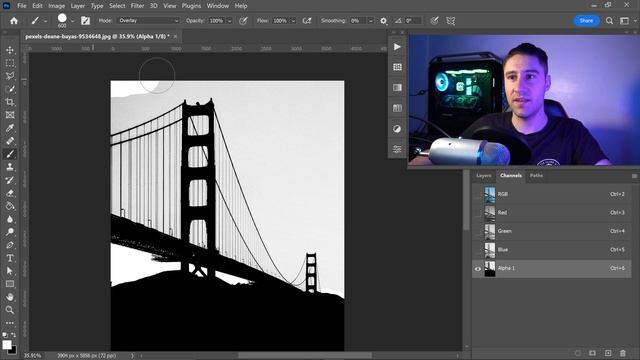Toggle the brush settings panel
This screenshot has width=640, height=360.
point(85,21)
